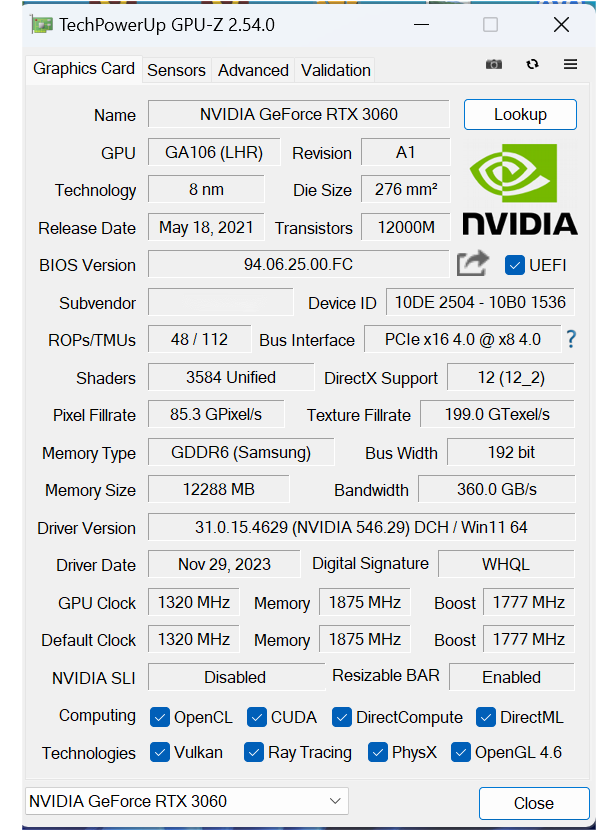The height and width of the screenshot is (838, 597).
Task: Toggle the OpenGL 4.6 checkbox
Action: (460, 752)
